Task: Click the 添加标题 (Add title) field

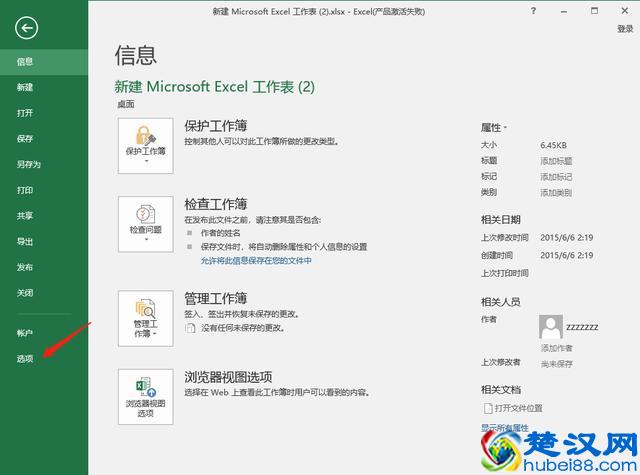Action: pyautogui.click(x=556, y=161)
